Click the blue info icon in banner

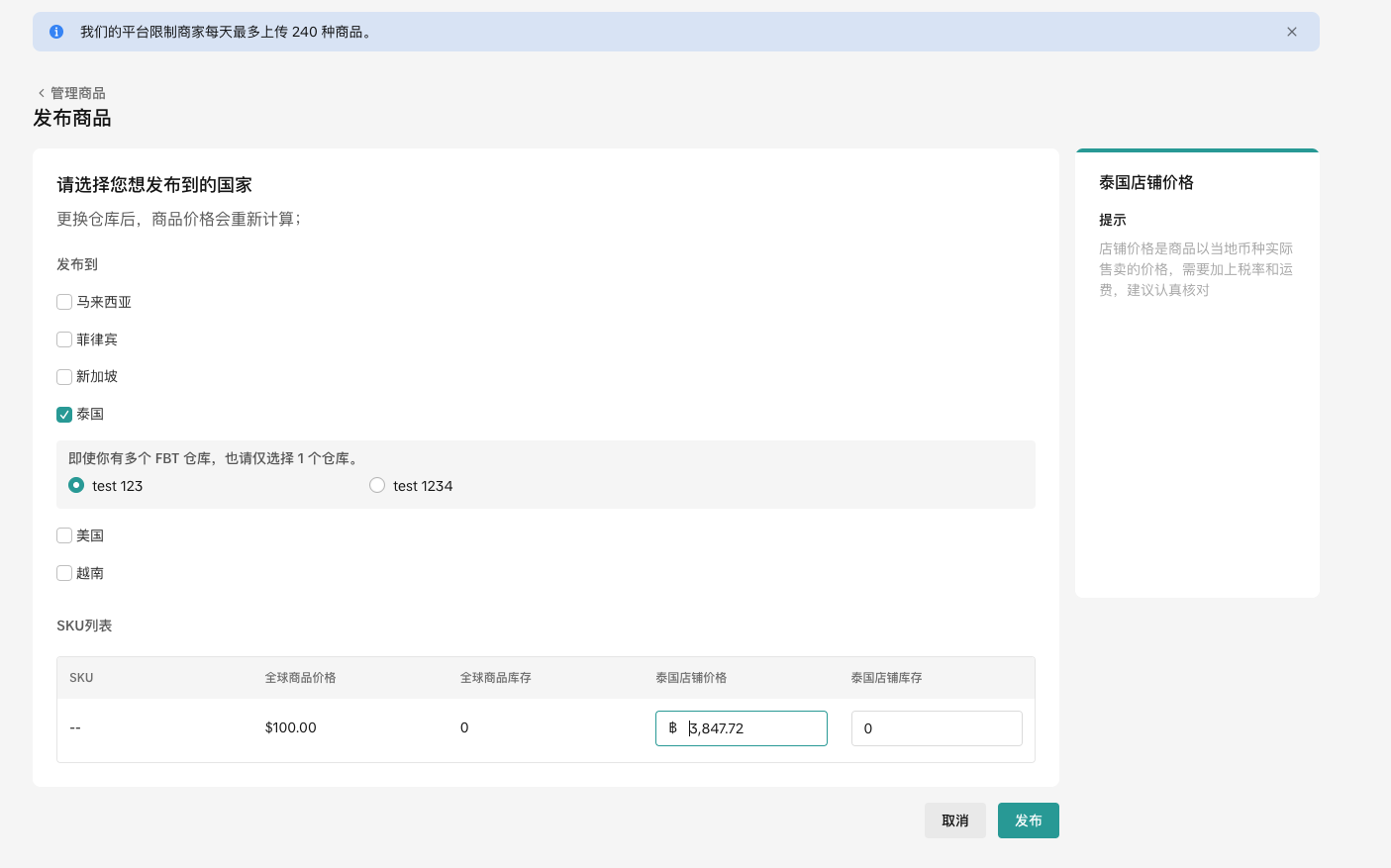[x=56, y=32]
